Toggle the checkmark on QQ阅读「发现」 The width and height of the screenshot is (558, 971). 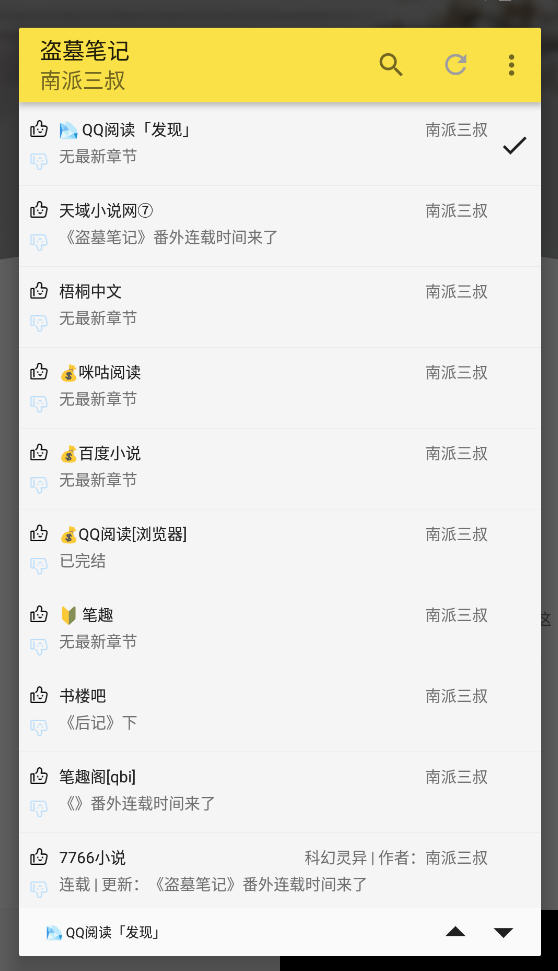pyautogui.click(x=514, y=145)
